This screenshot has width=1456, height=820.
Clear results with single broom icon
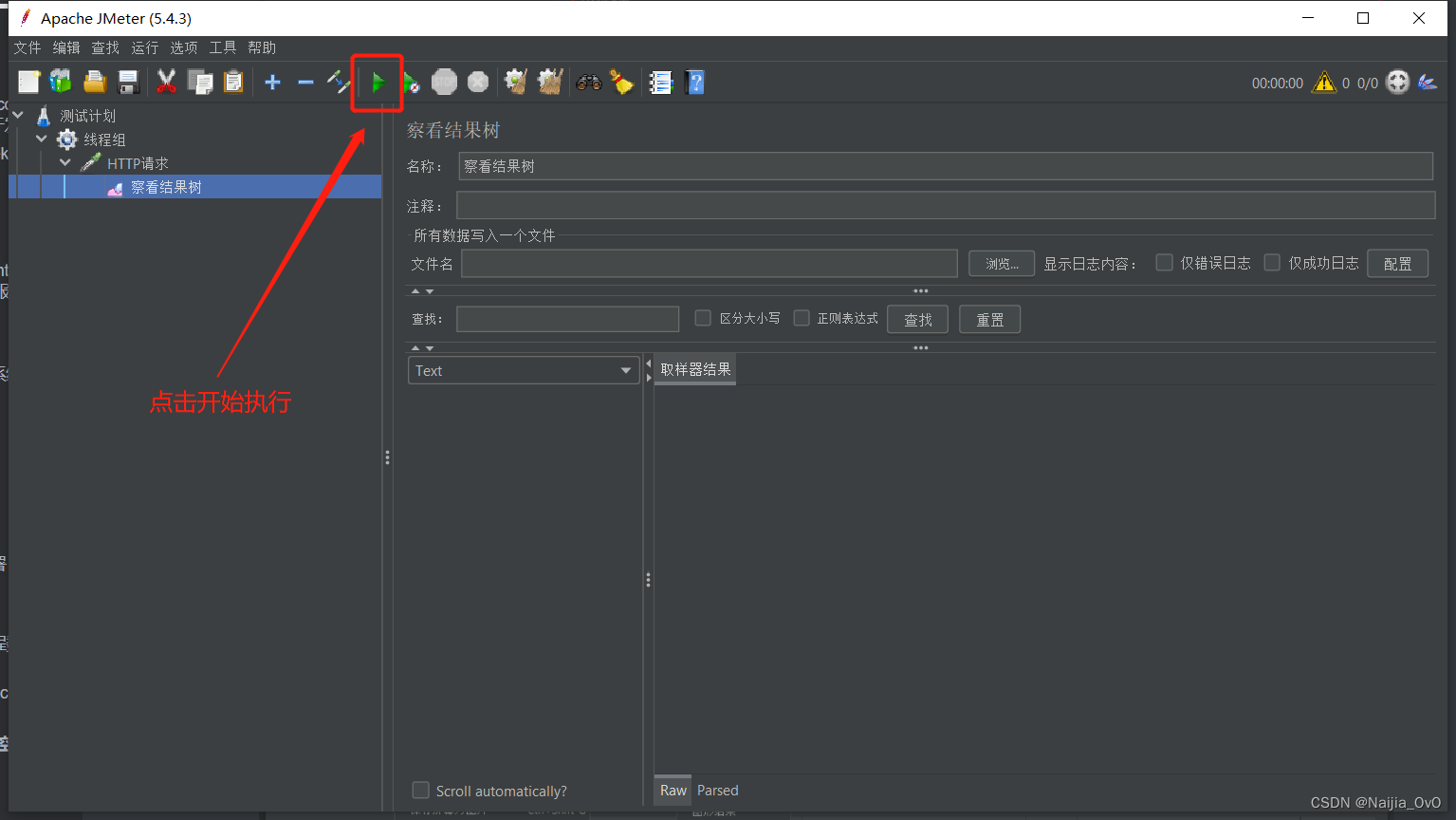pos(516,83)
